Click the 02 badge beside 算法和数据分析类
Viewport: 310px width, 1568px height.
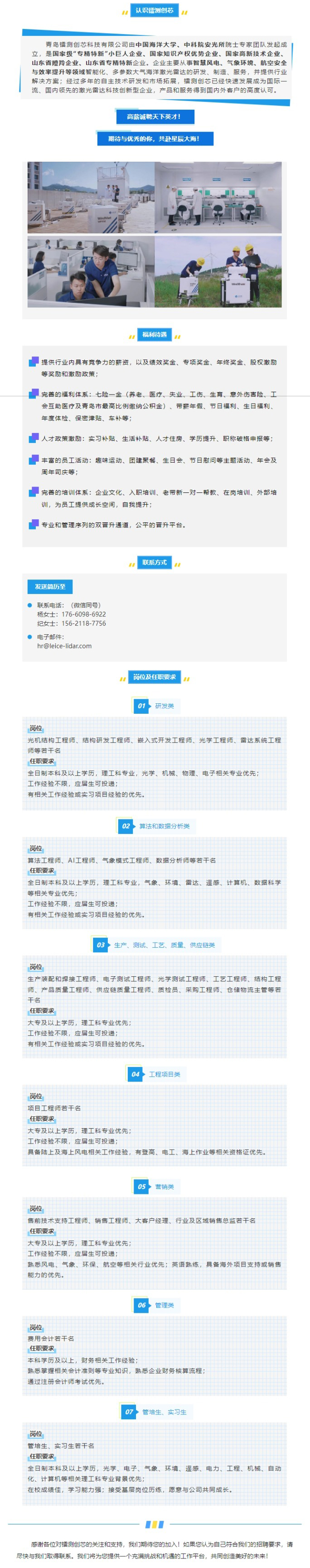pyautogui.click(x=125, y=825)
